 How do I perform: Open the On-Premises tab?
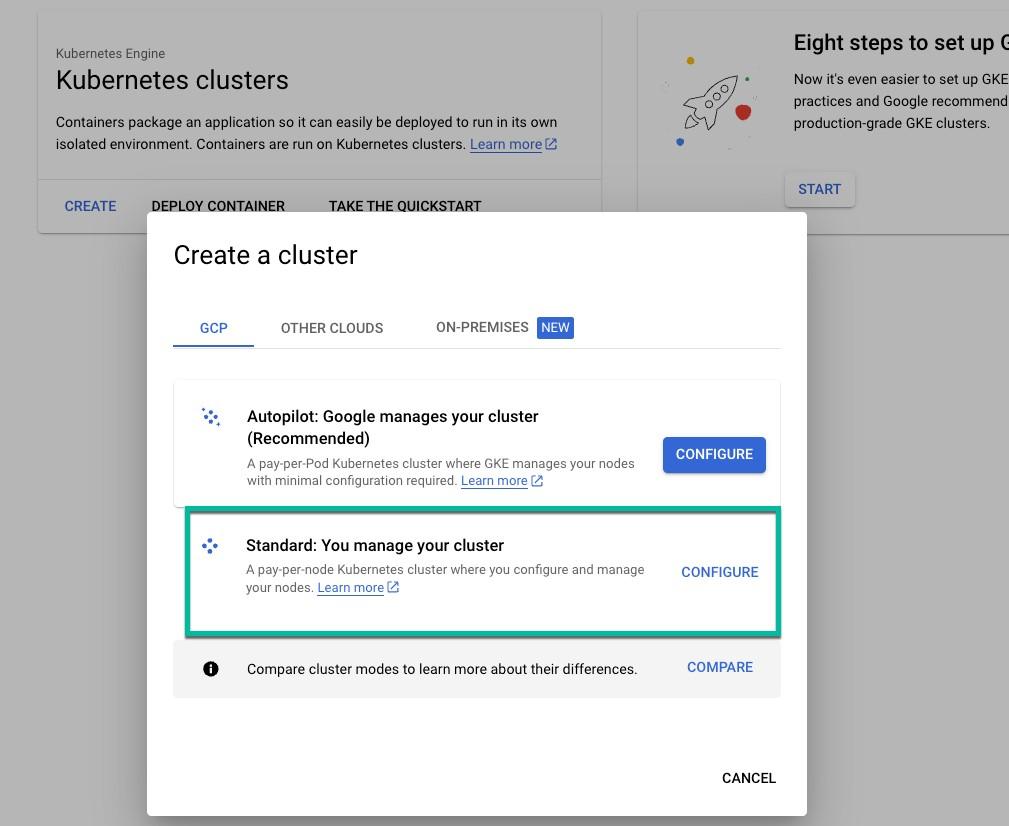pyautogui.click(x=483, y=327)
